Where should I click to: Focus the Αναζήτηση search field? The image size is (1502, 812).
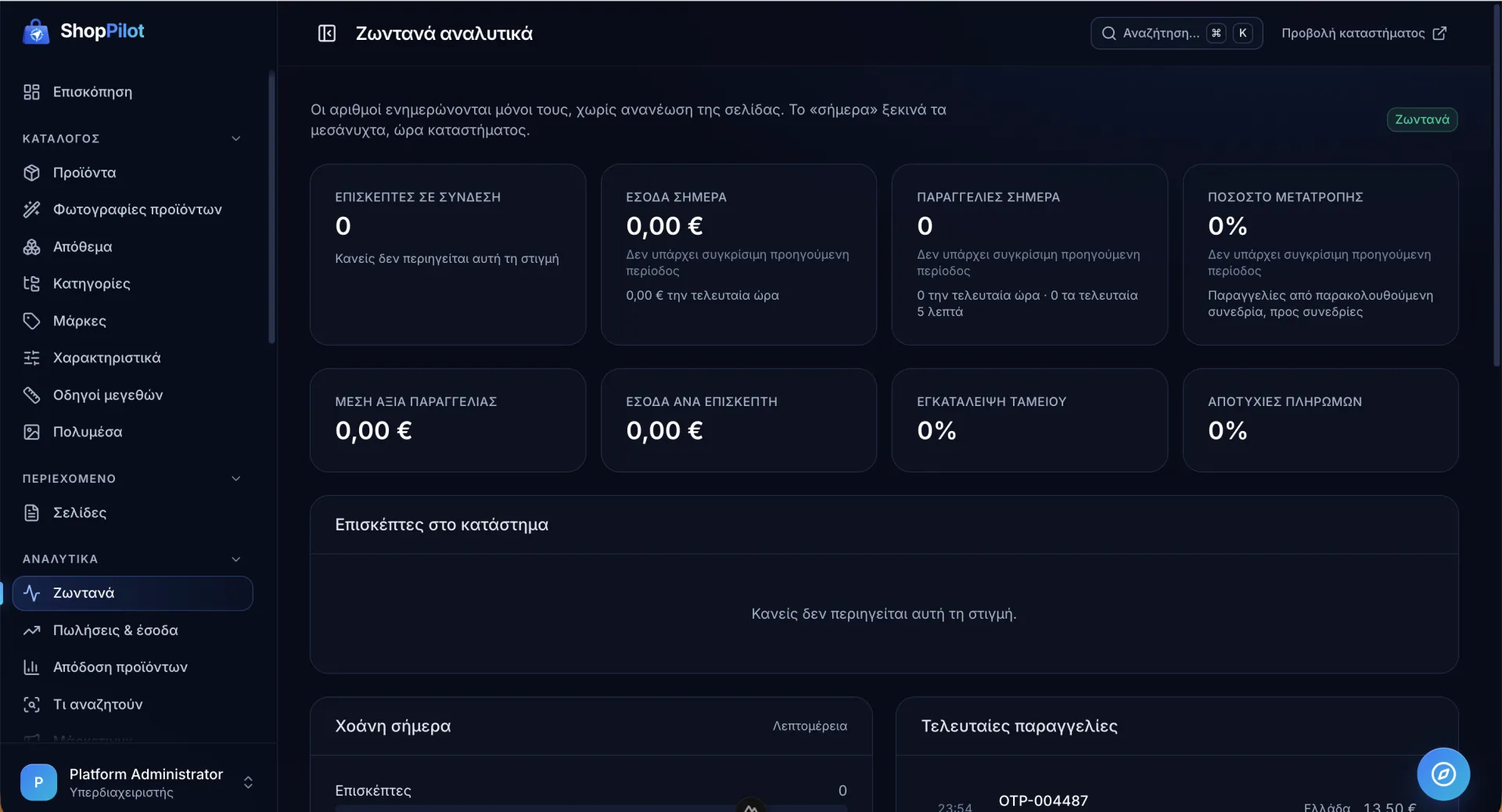[1177, 33]
